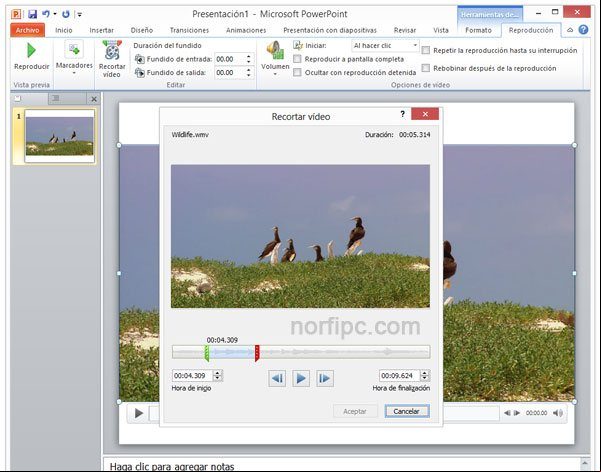Click the Cancelar button

click(407, 411)
